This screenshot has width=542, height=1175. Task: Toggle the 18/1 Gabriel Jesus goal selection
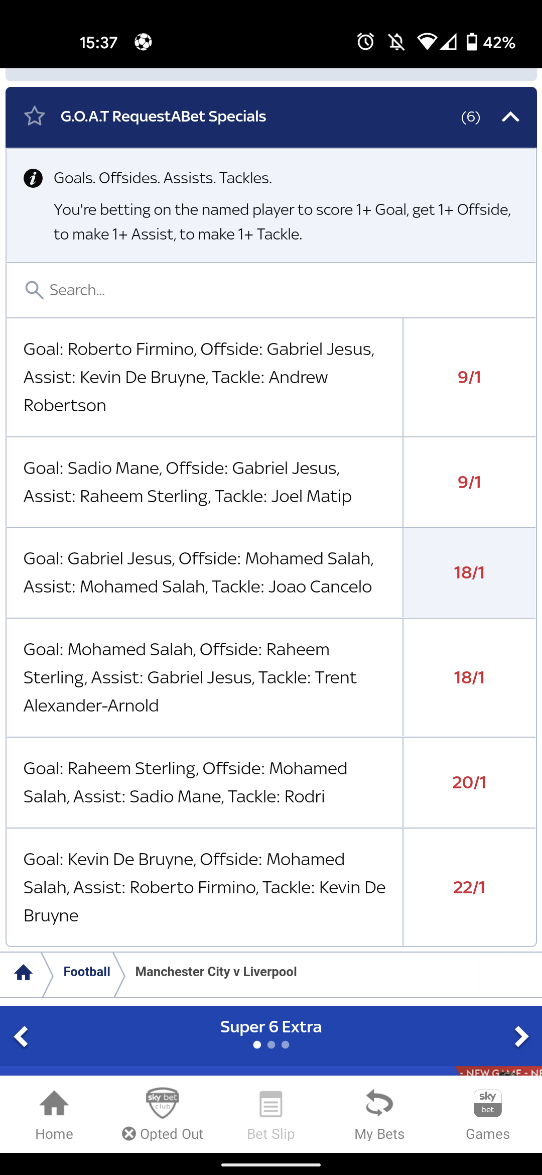[x=469, y=573]
